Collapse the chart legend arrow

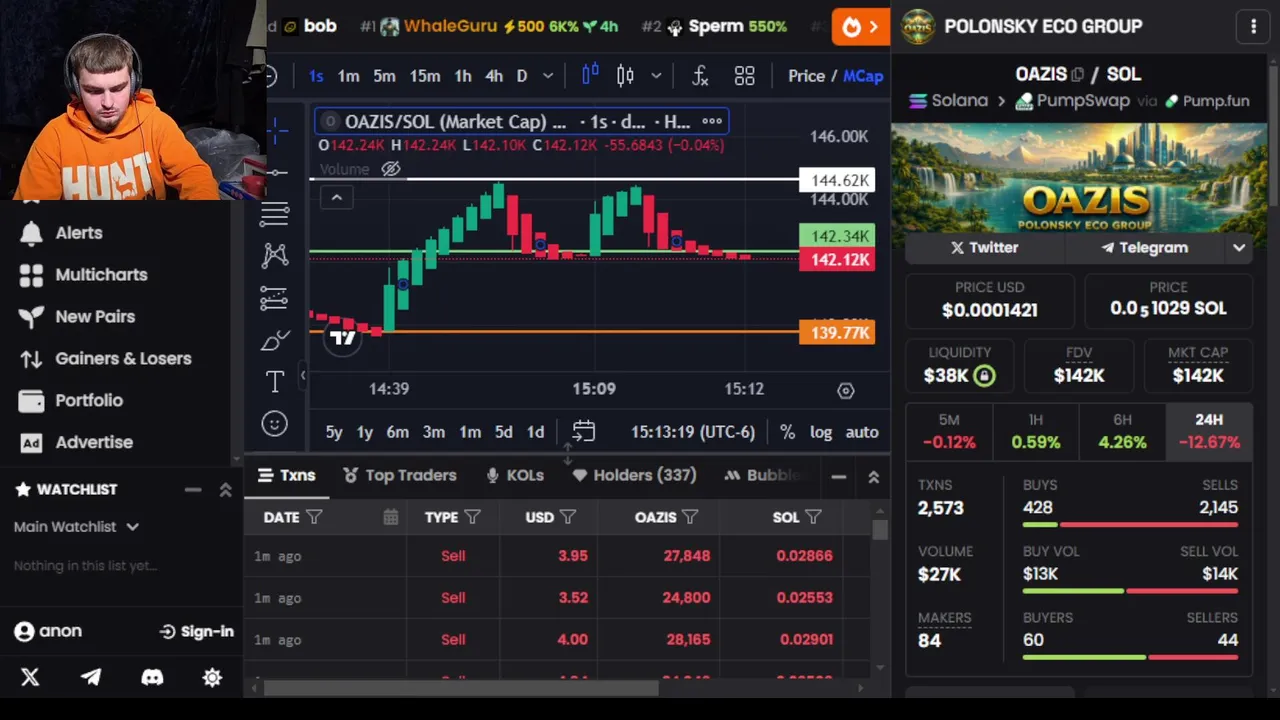pos(337,198)
